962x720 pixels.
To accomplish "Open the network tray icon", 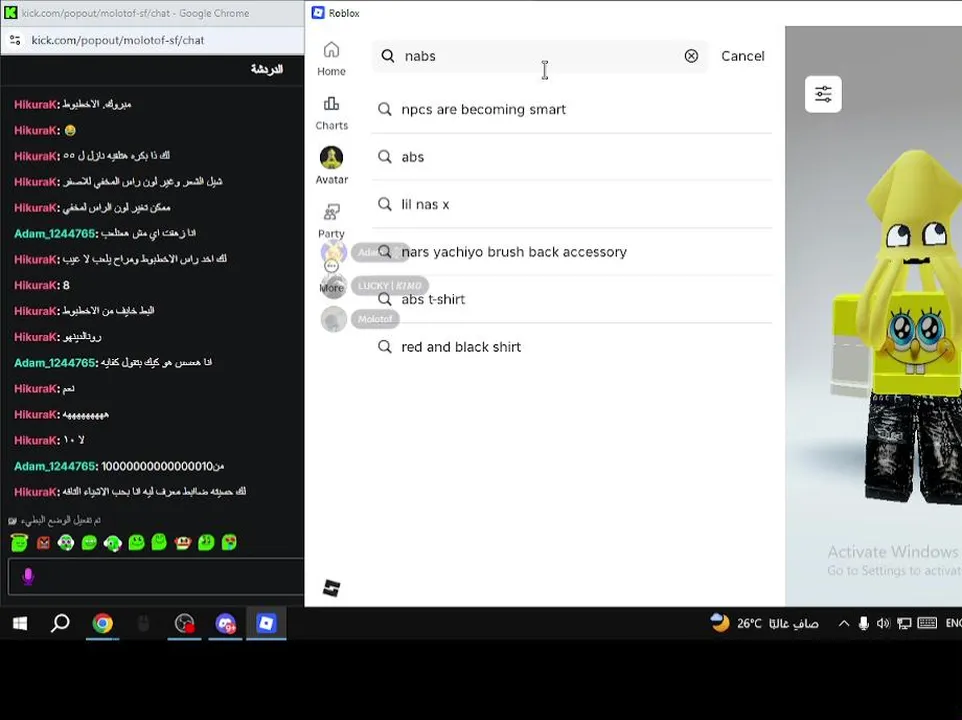I will coord(904,624).
